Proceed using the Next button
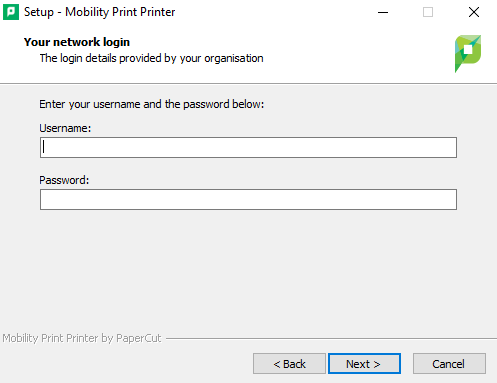The height and width of the screenshot is (383, 497). [364, 364]
